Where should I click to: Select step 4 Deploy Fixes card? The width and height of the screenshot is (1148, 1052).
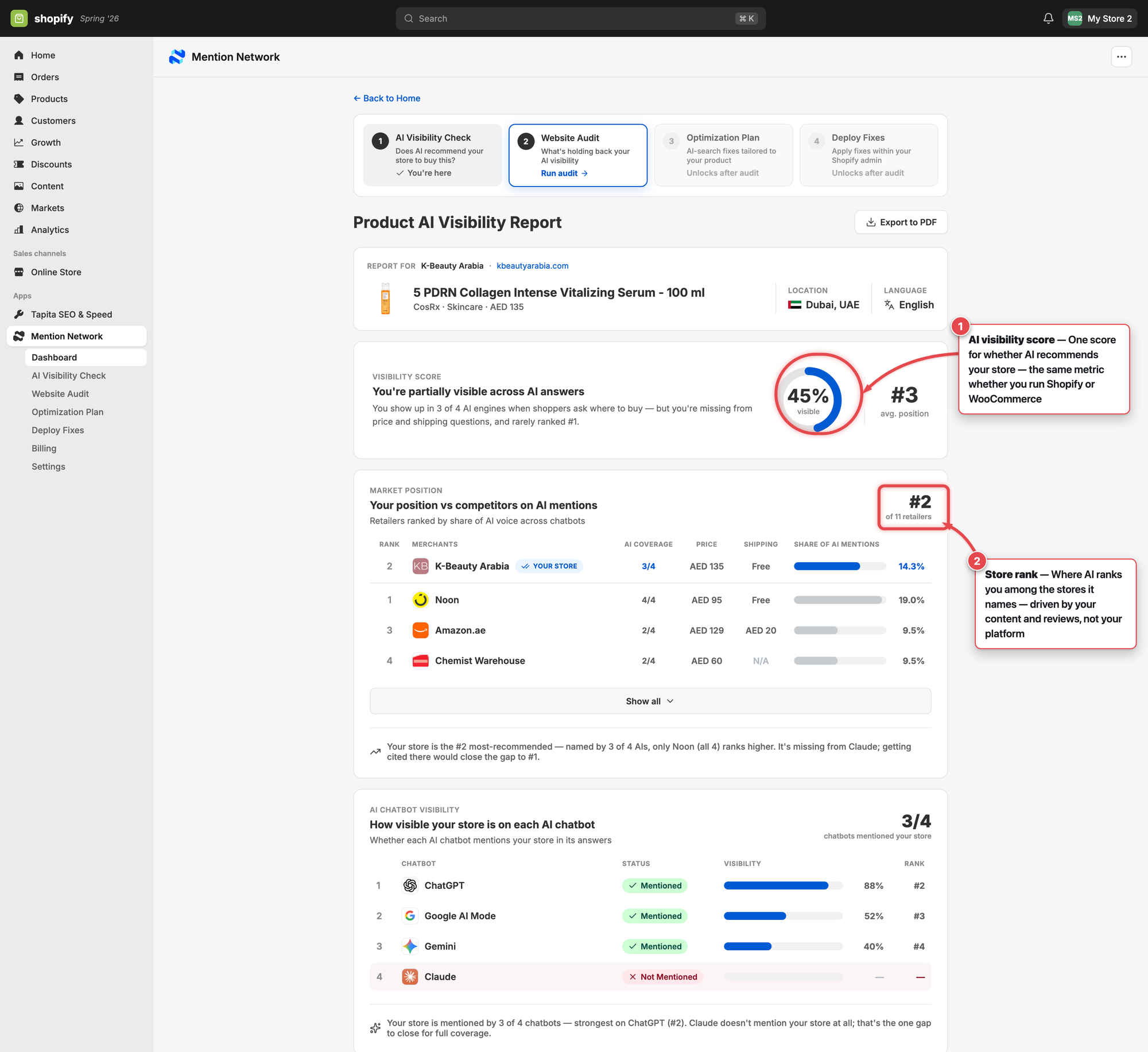point(868,155)
